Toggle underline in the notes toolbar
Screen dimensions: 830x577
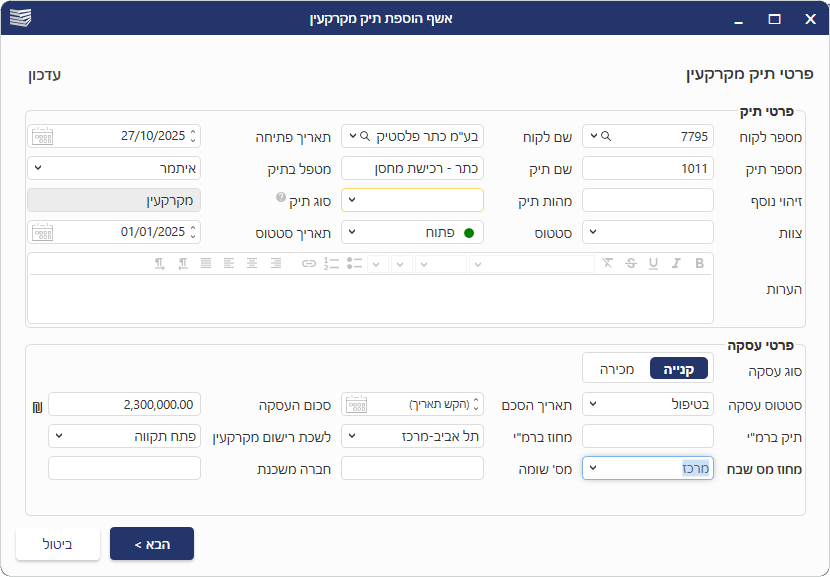point(653,263)
